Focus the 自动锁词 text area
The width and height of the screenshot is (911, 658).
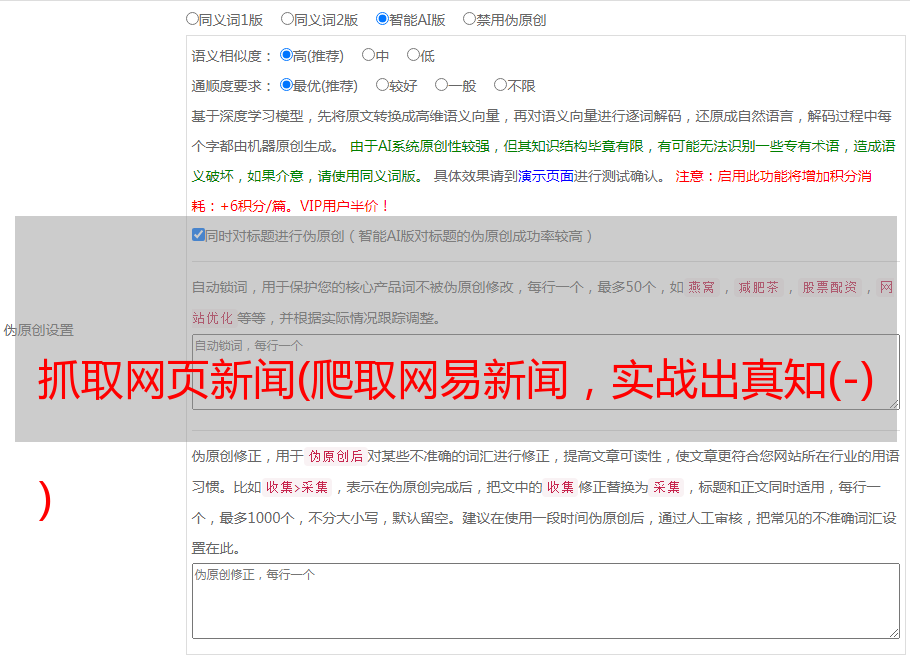(x=546, y=372)
